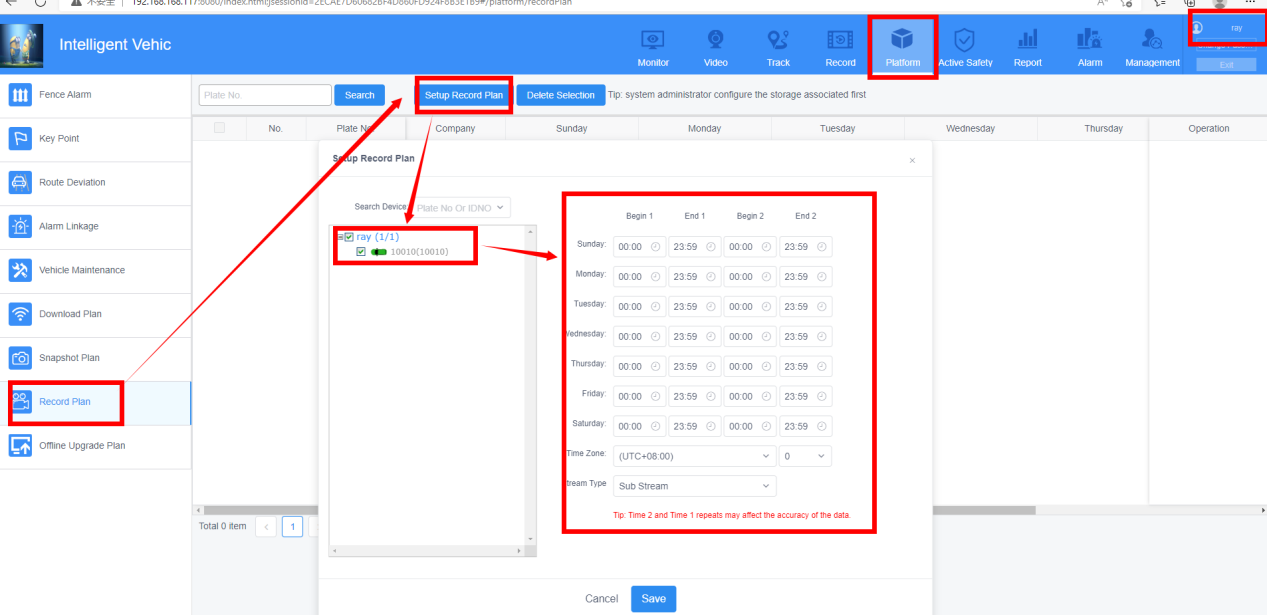Open the Management module icon
Screen dimensions: 1267x615
1152,40
